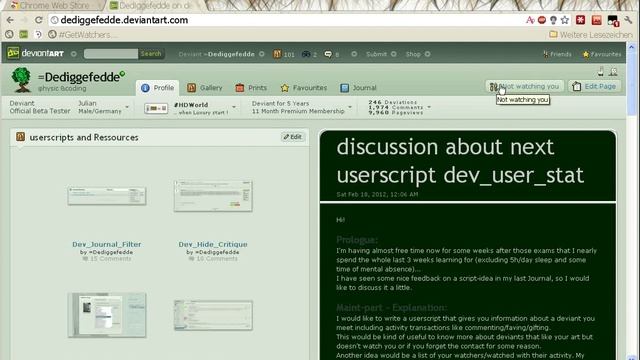This screenshot has height=360, width=640.
Task: Open the deviantART menu arrow beside the logo
Action: (x=73, y=54)
